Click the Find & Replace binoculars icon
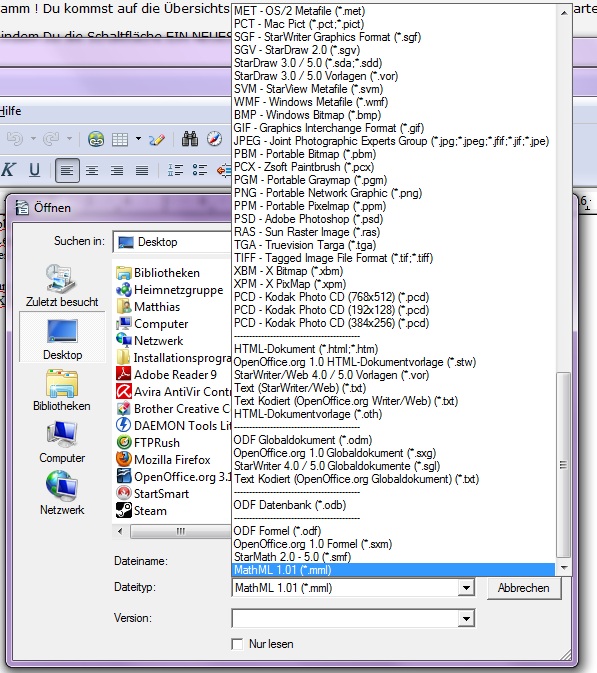Viewport: 597px width, 673px height. point(190,139)
